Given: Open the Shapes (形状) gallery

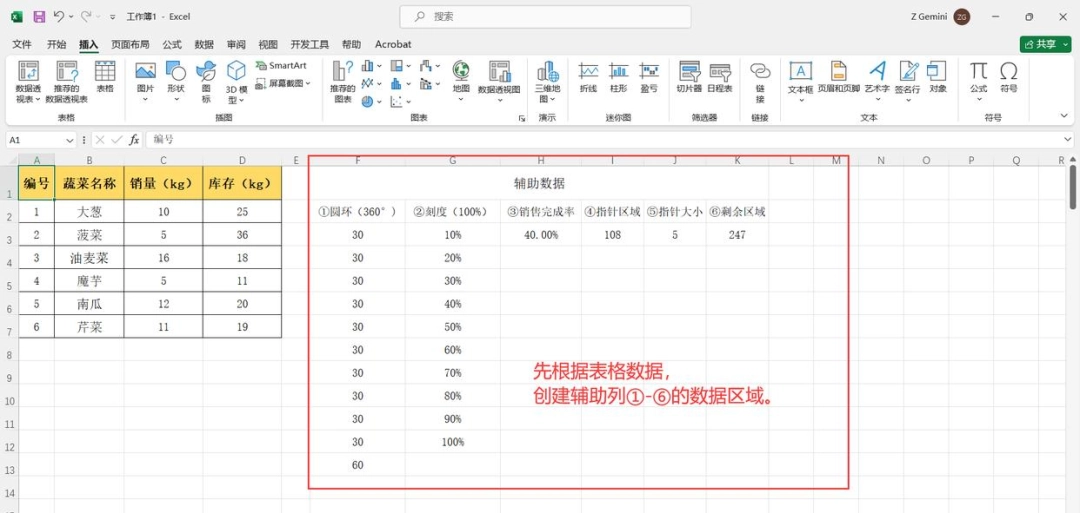Looking at the screenshot, I should (176, 82).
